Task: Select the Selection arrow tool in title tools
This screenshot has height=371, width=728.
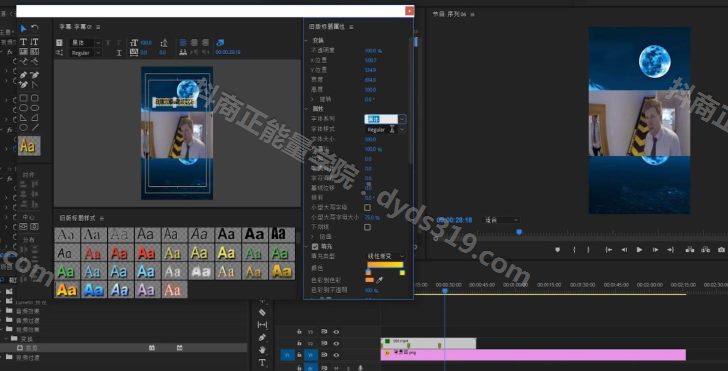Action: [23, 29]
